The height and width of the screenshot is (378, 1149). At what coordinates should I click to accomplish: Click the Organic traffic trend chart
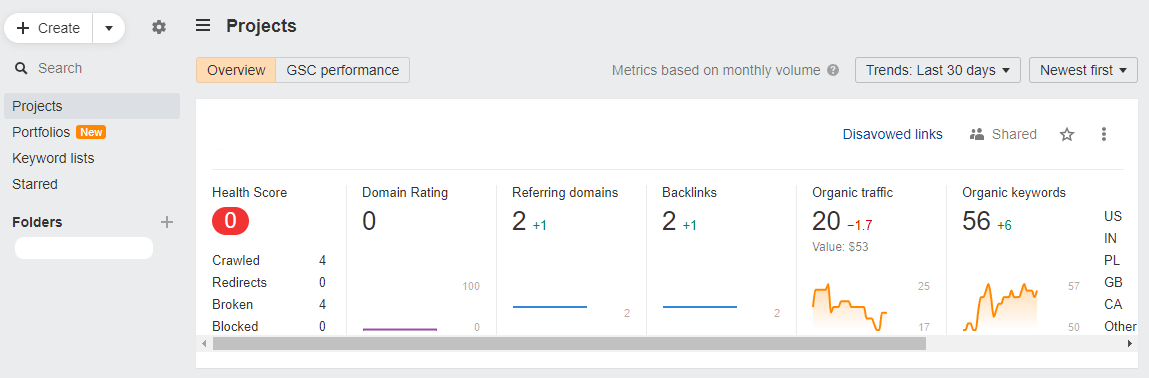pyautogui.click(x=850, y=307)
